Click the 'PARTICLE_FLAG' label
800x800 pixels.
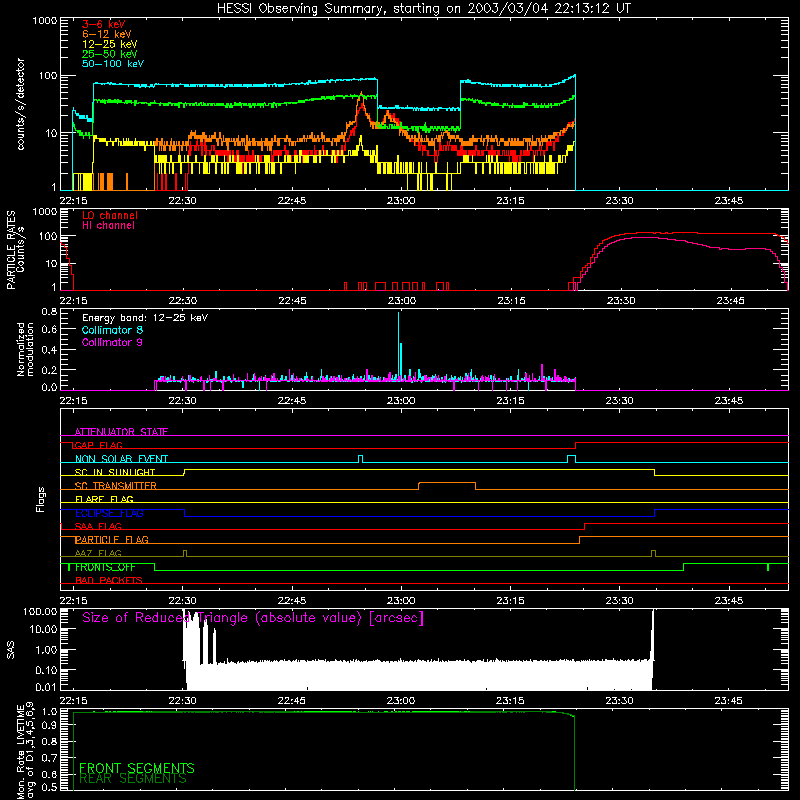point(112,540)
